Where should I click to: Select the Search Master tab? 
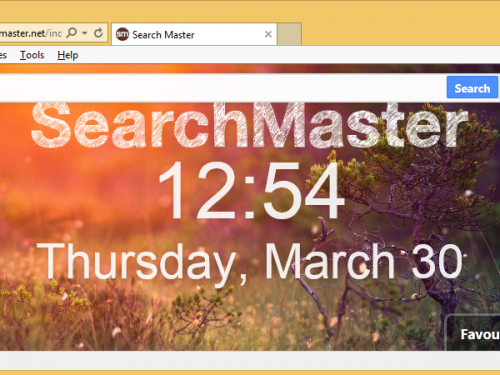[194, 34]
